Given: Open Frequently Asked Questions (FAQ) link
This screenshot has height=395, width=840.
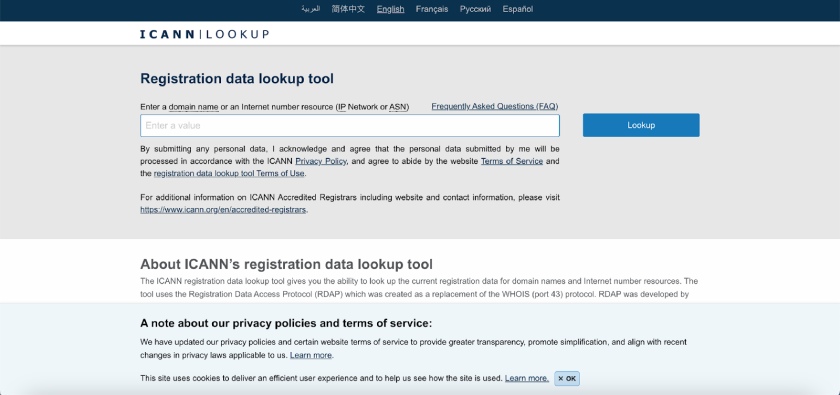Looking at the screenshot, I should (494, 106).
